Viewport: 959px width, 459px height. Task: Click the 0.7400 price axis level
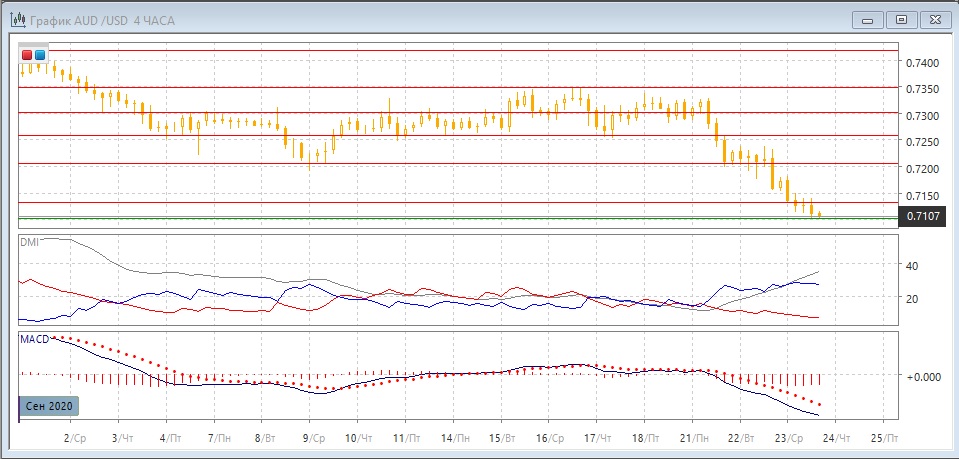point(921,63)
